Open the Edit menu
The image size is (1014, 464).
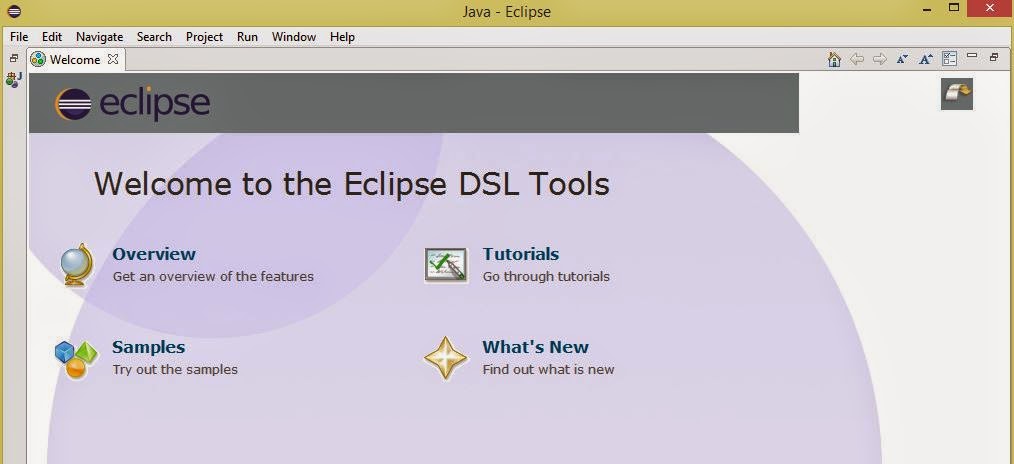pos(52,37)
